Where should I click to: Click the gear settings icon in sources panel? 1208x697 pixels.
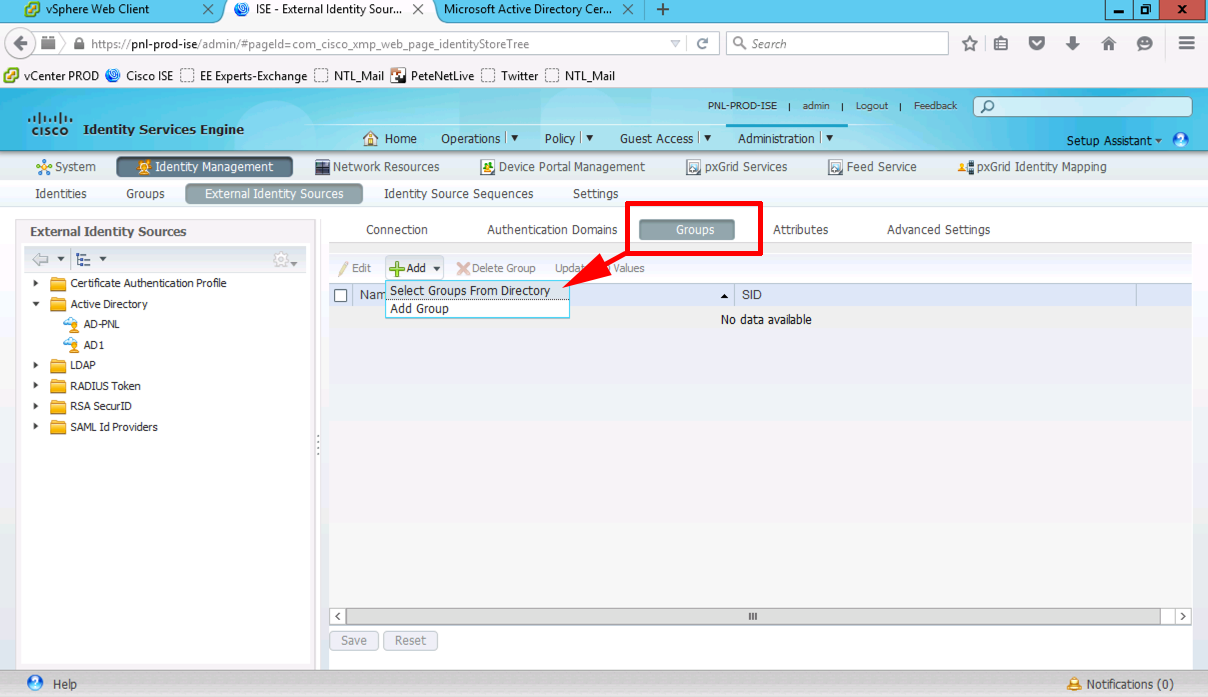pos(284,260)
